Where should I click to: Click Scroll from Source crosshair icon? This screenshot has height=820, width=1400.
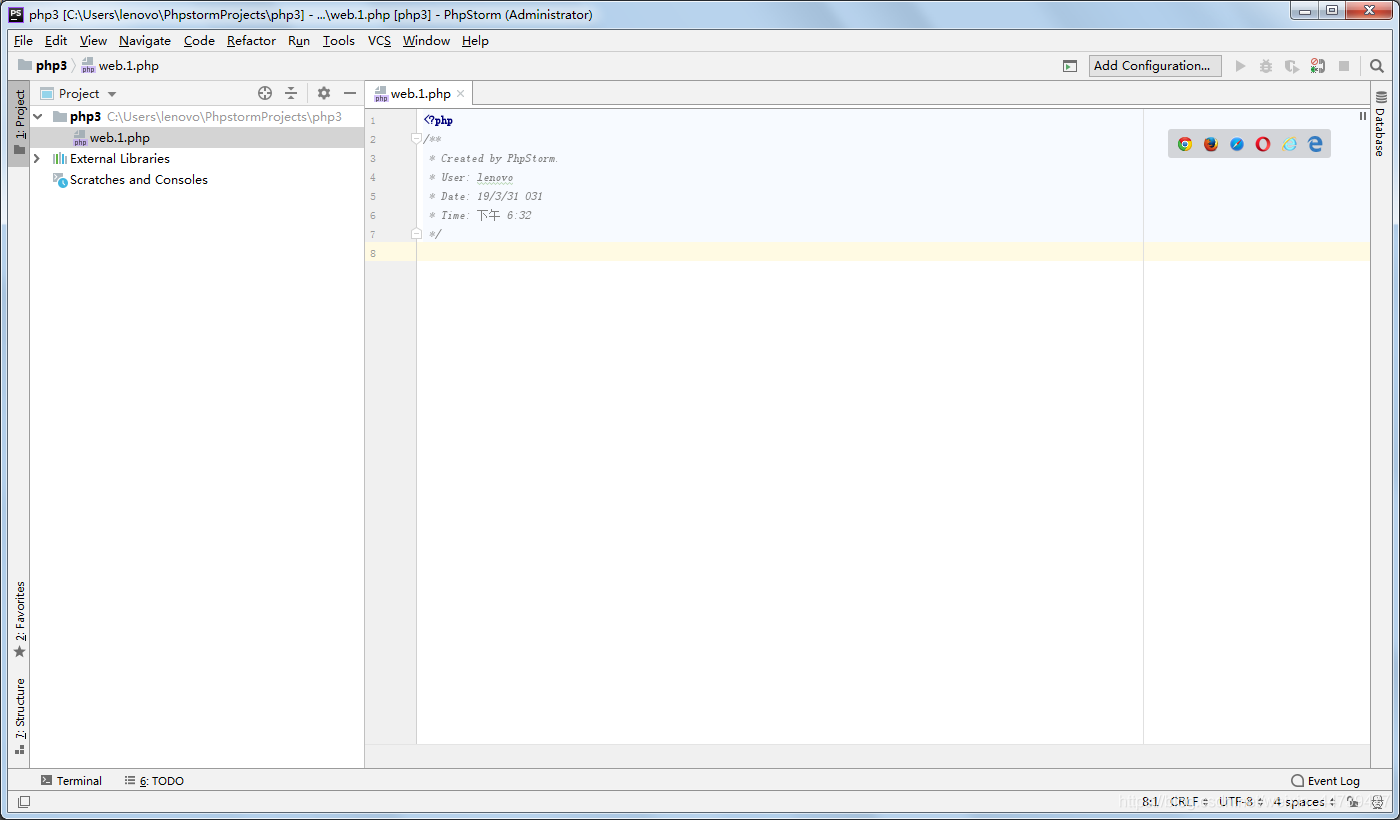point(265,93)
